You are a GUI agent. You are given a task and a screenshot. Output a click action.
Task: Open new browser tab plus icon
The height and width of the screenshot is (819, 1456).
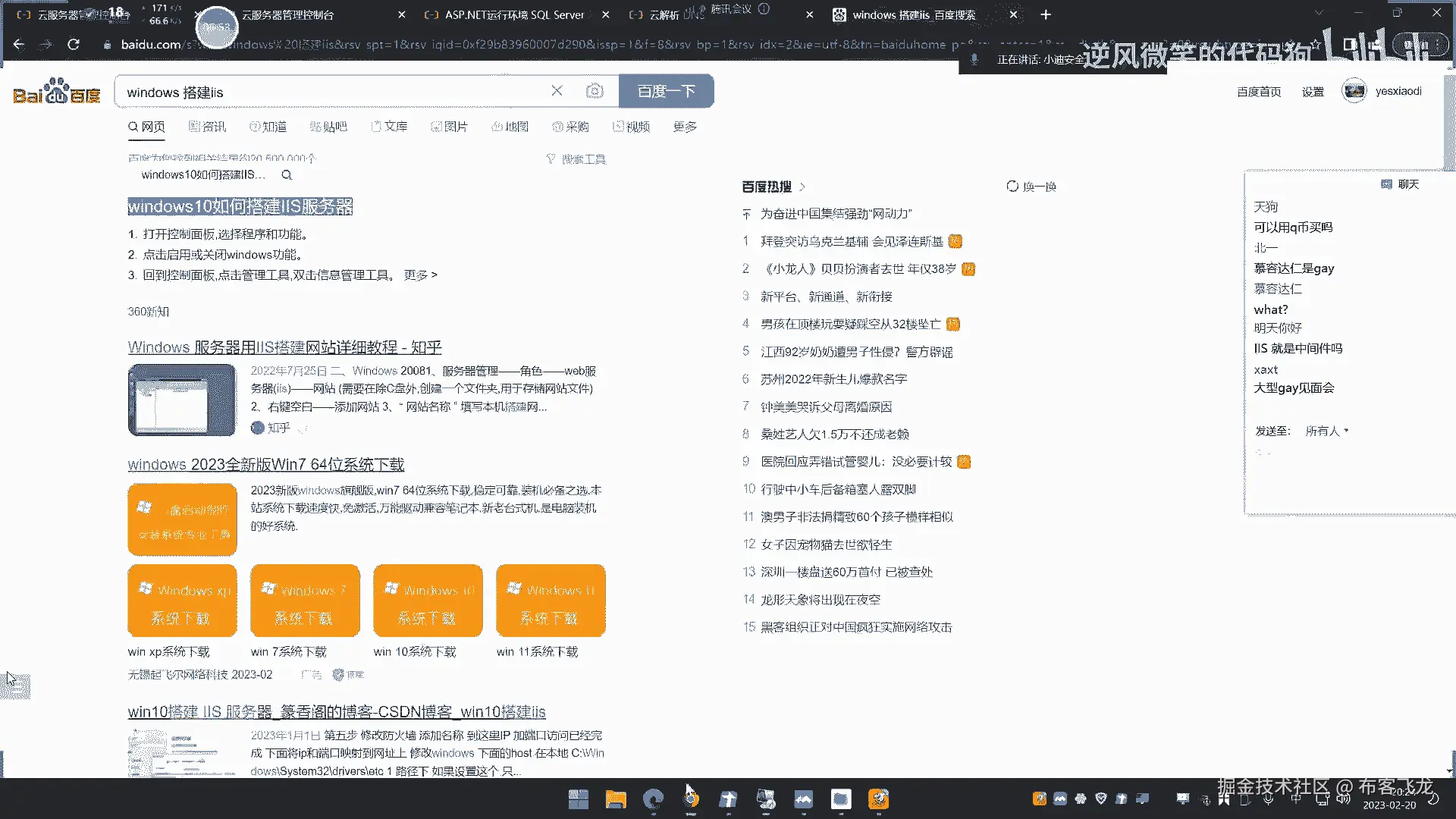point(1046,14)
